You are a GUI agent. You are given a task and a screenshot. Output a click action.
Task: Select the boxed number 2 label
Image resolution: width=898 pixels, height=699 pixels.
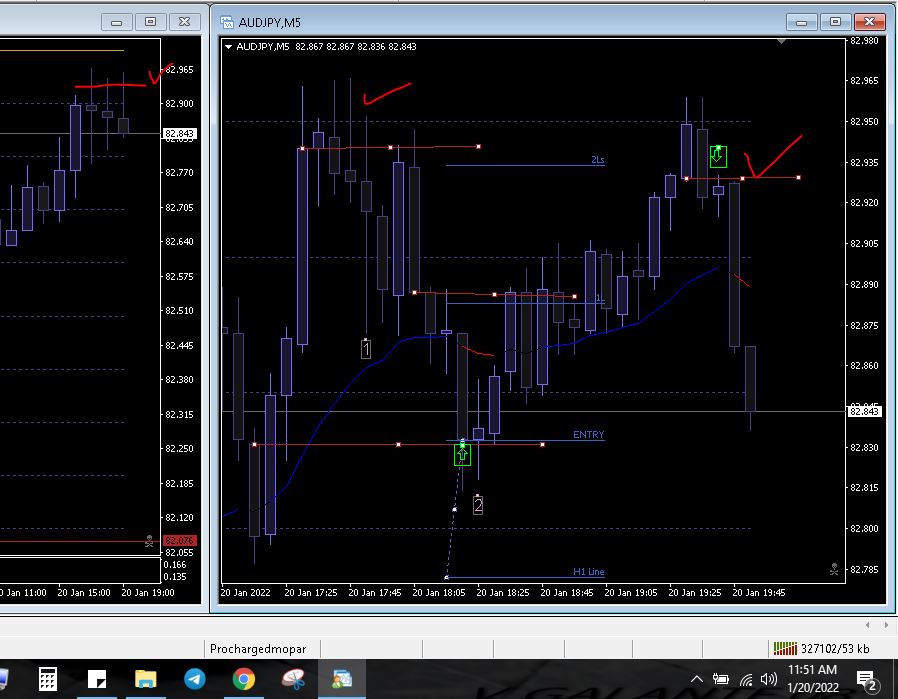pyautogui.click(x=478, y=505)
